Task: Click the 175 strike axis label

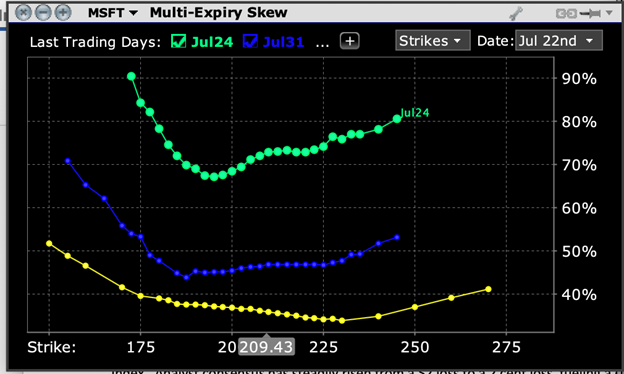Action: 140,347
